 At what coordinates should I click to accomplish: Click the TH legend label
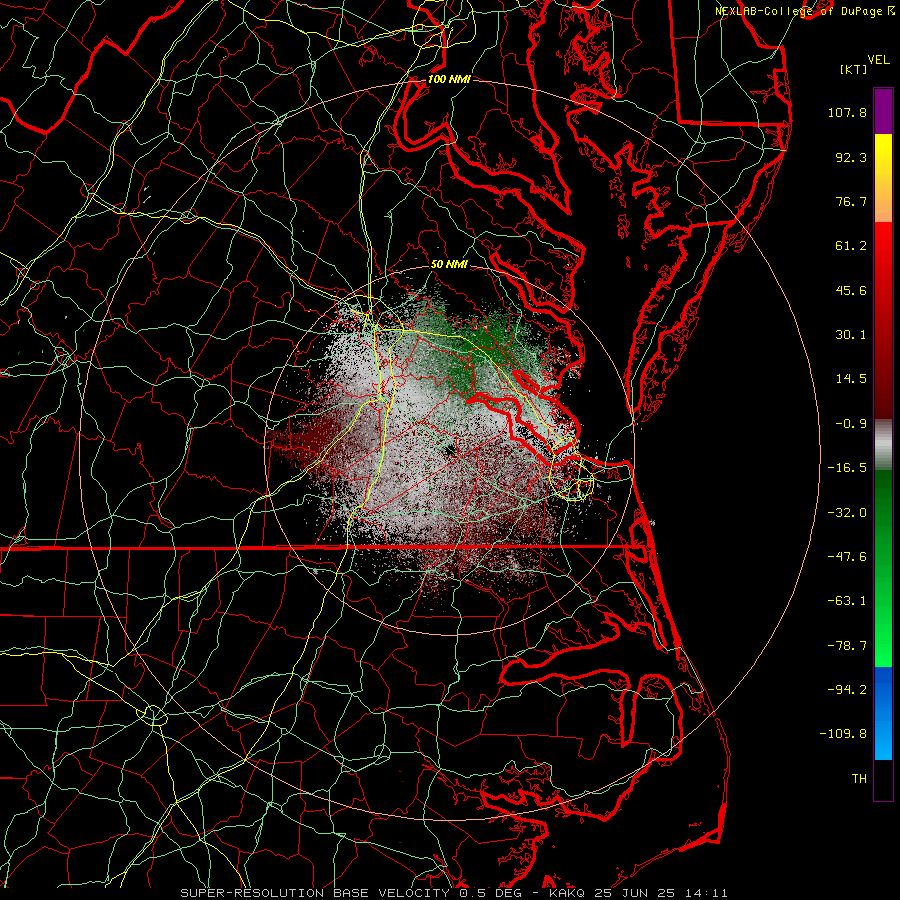859,779
